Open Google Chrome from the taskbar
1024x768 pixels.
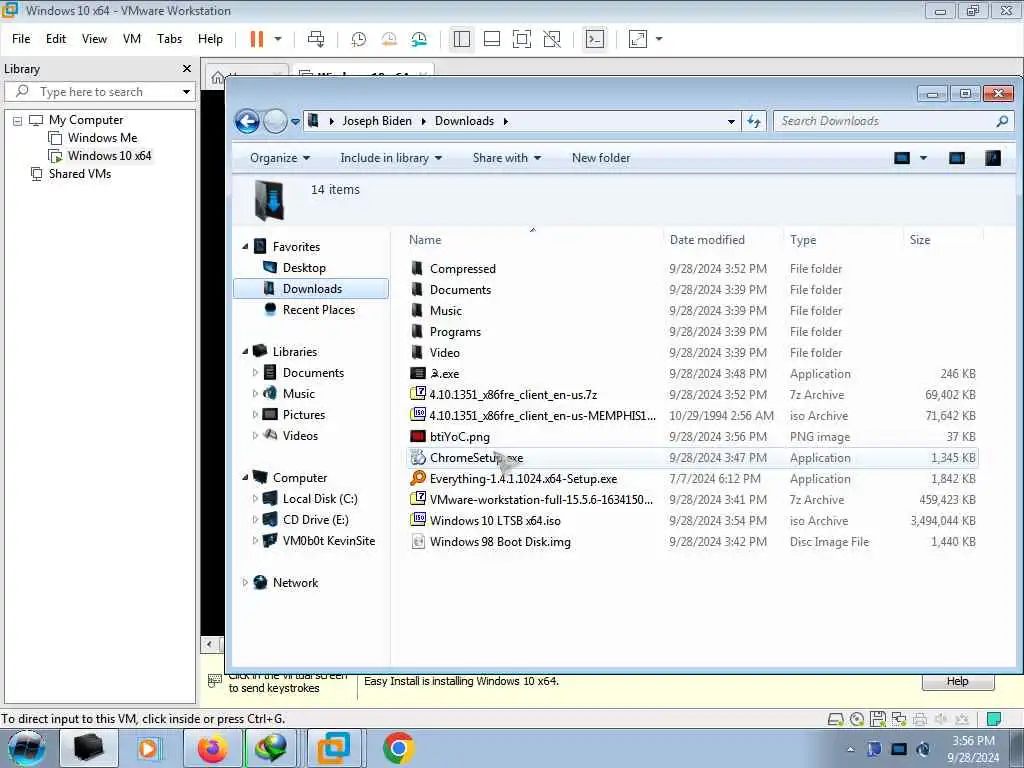(x=398, y=748)
